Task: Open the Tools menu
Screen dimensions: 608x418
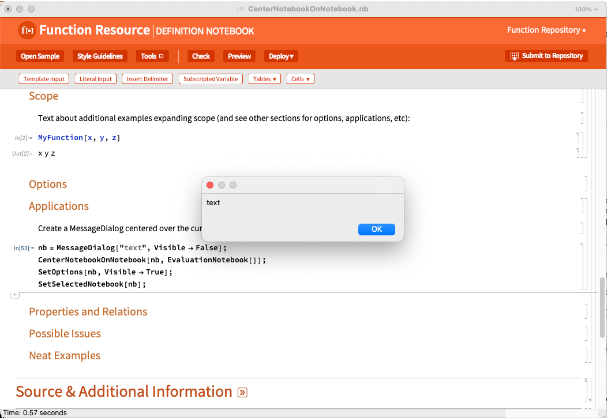Action: [x=153, y=56]
